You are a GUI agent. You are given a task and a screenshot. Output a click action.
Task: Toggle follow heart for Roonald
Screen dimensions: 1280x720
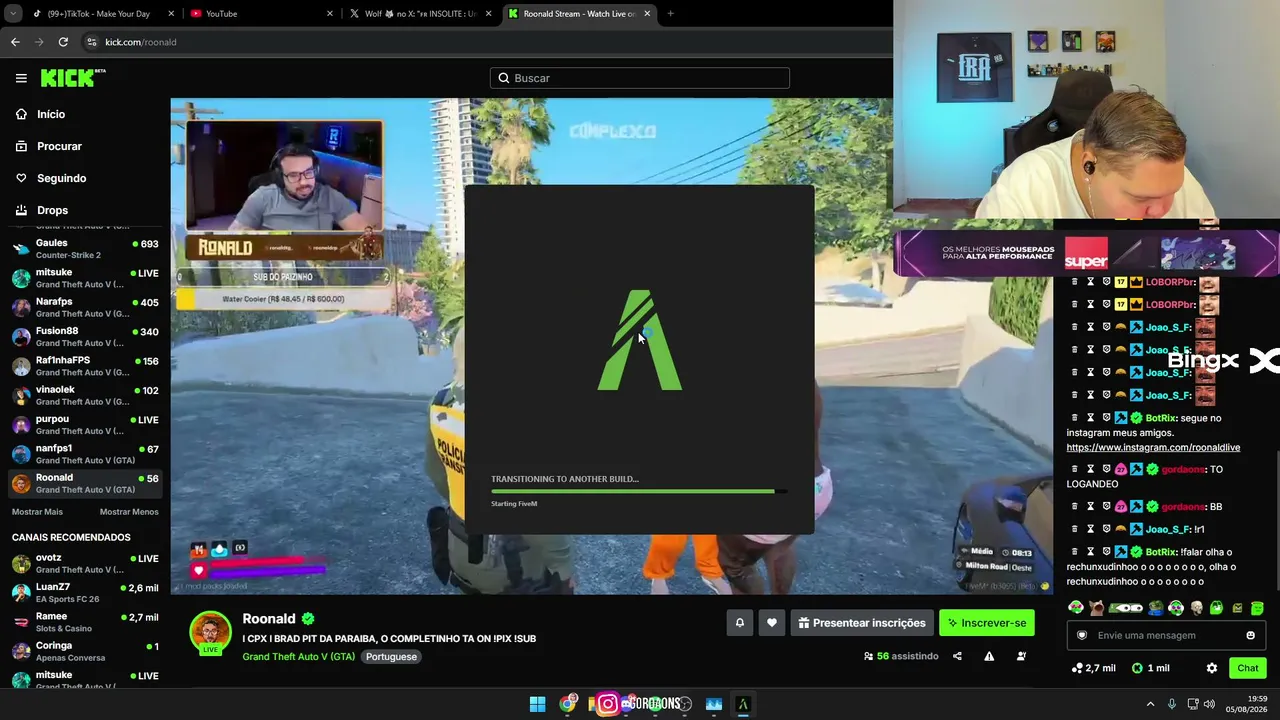click(772, 623)
